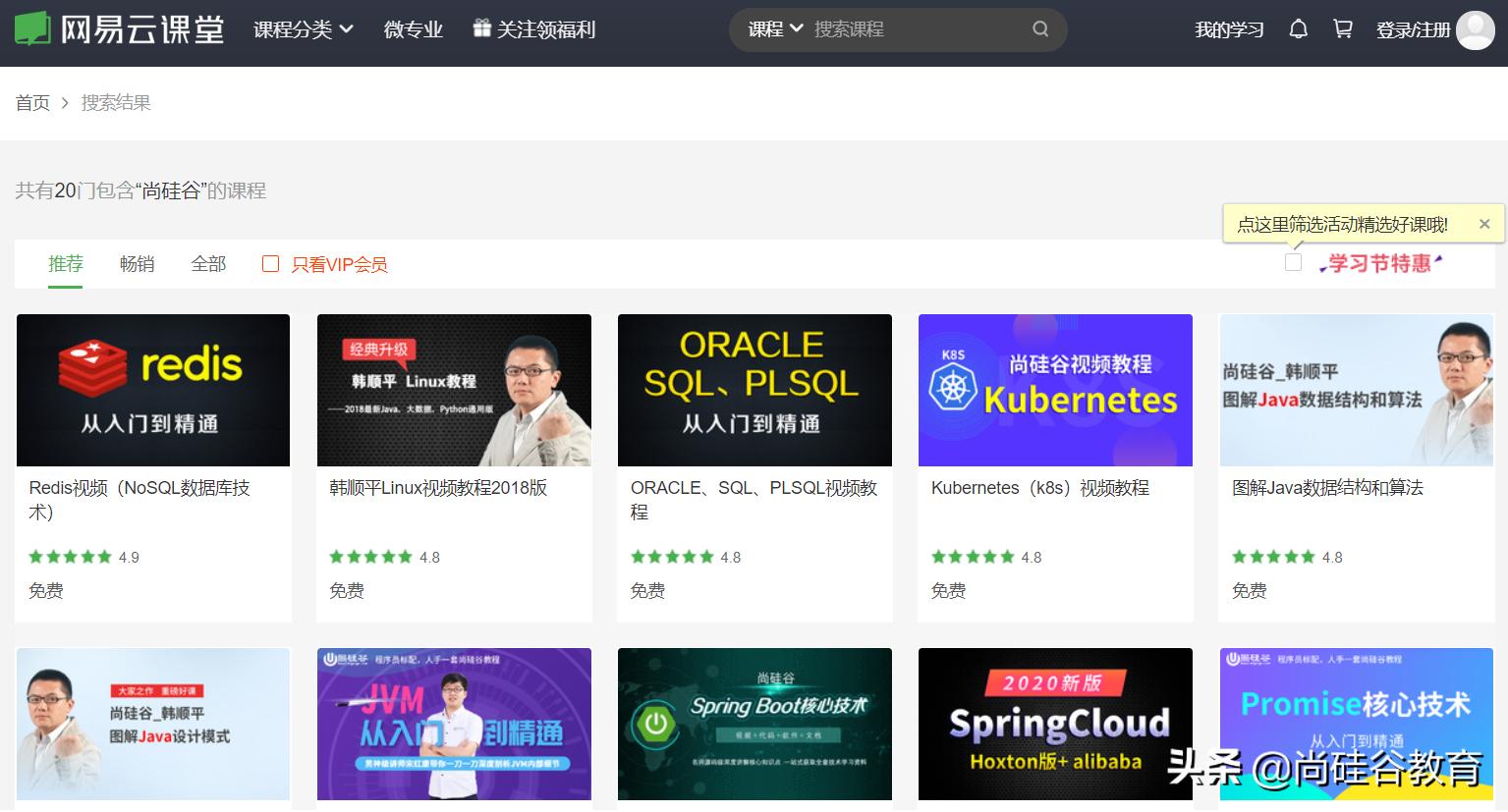Click the search magnifier icon
Screen dimensions: 1508x812
[1040, 29]
